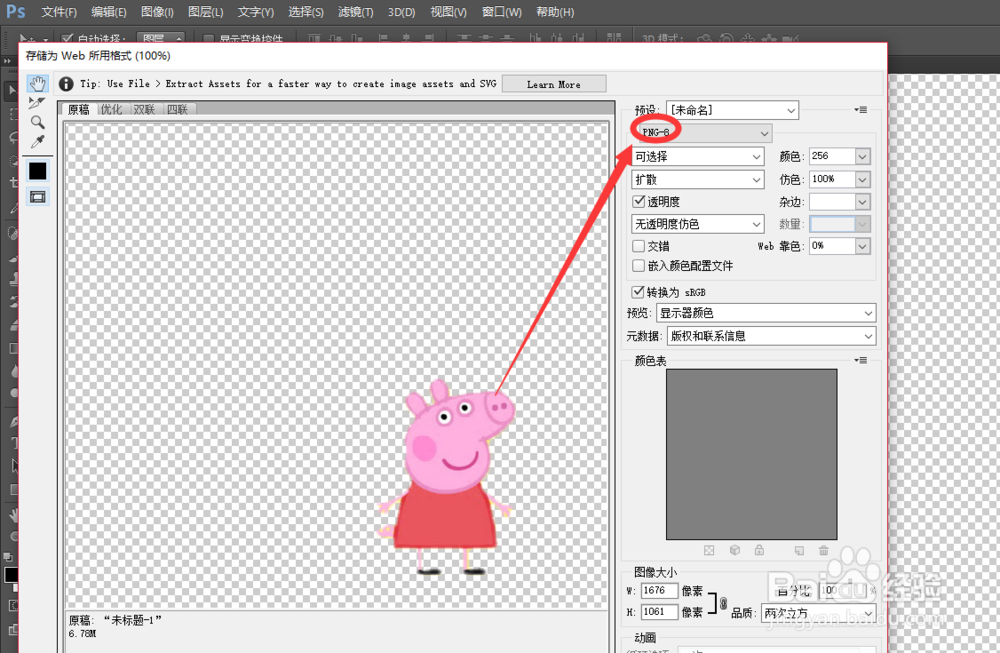Open the 可选择 color reduction dropdown

pyautogui.click(x=698, y=156)
